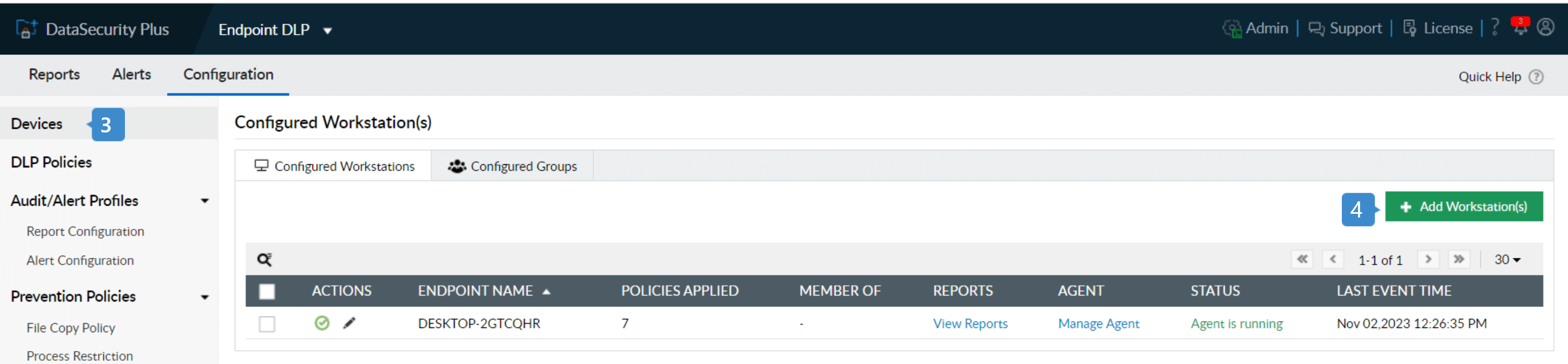This screenshot has width=1568, height=364.
Task: Click the green checkmark status icon in Actions
Action: click(x=322, y=323)
